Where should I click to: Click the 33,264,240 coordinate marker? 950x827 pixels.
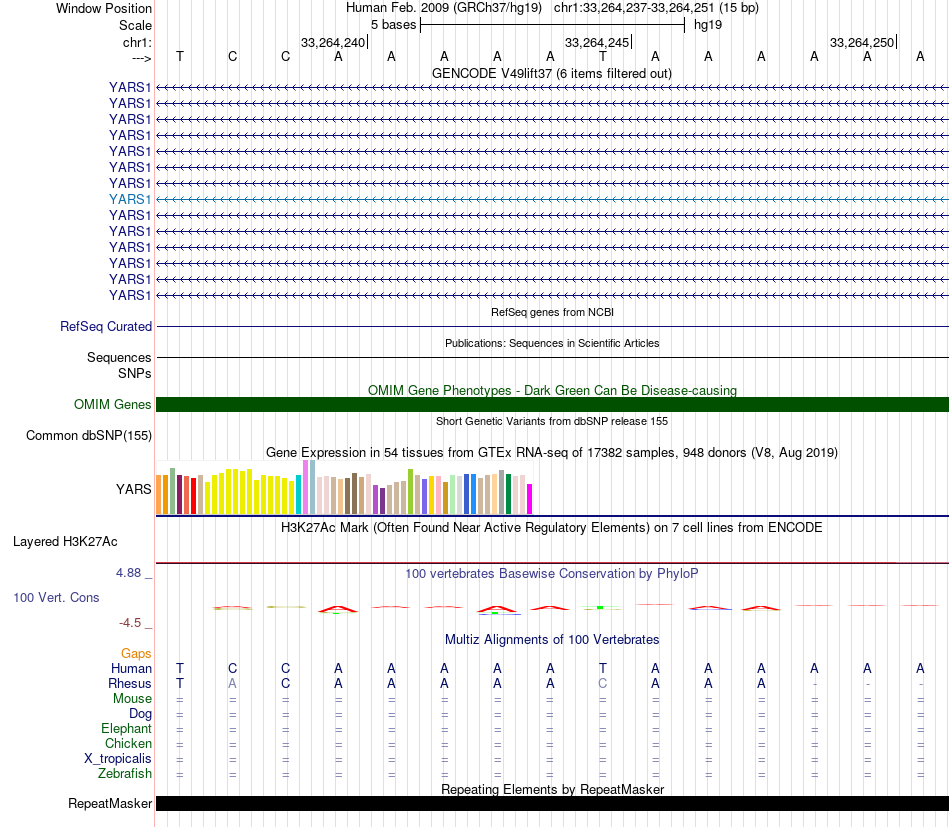(333, 42)
